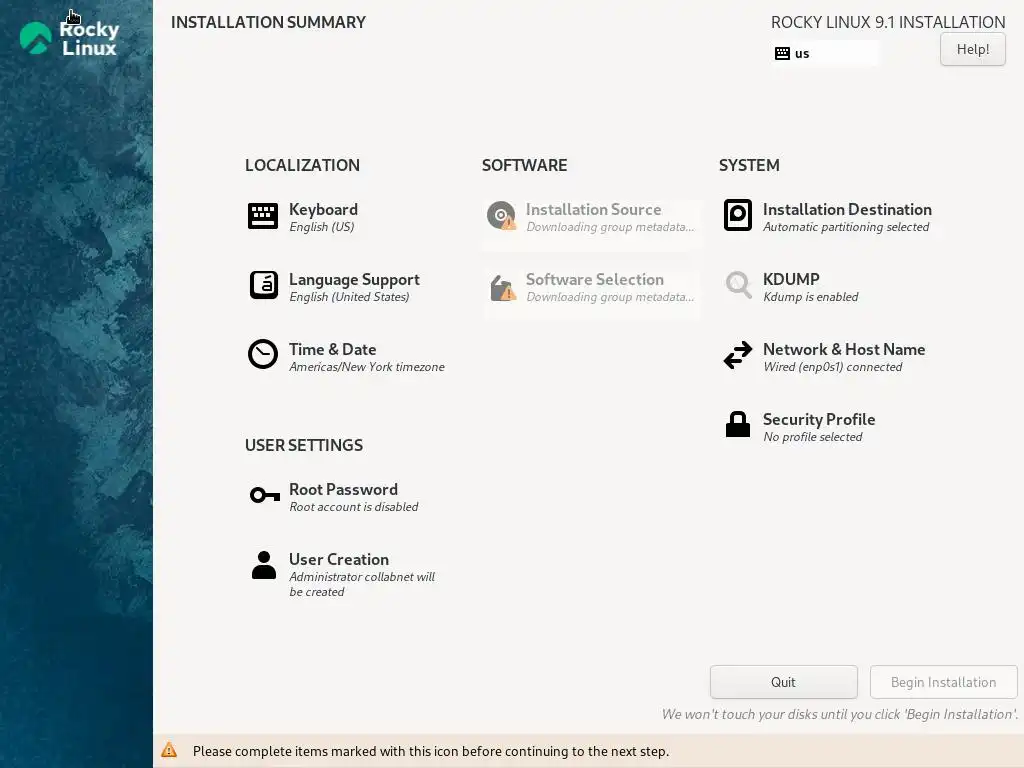The image size is (1024, 768).
Task: Click the LOCALIZATION section heading
Action: (302, 165)
